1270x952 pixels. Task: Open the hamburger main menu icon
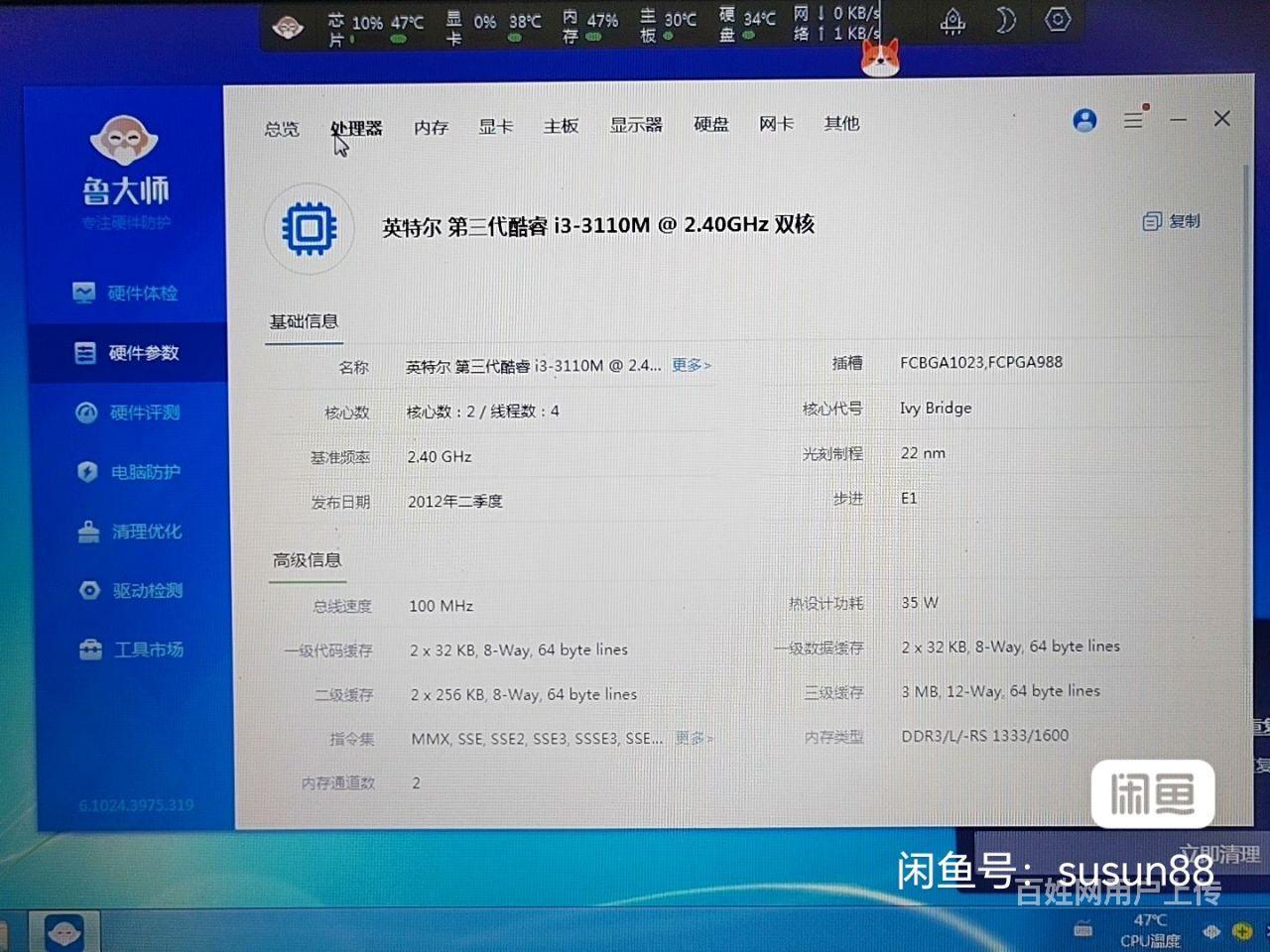(1133, 120)
